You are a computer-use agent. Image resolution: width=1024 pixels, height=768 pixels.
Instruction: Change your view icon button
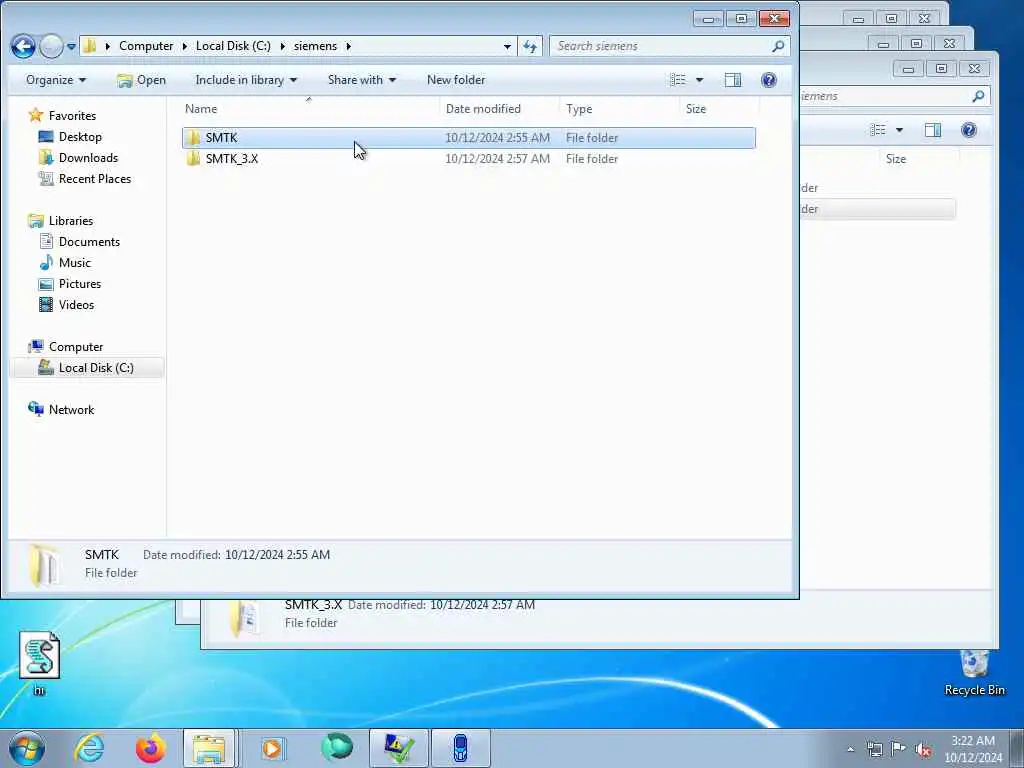(678, 80)
